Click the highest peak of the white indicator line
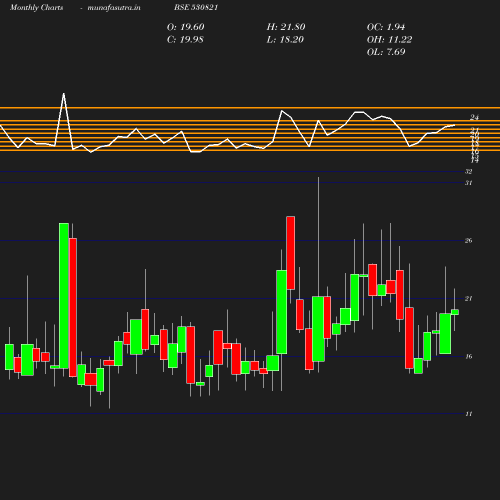The image size is (500, 500). click(x=64, y=94)
